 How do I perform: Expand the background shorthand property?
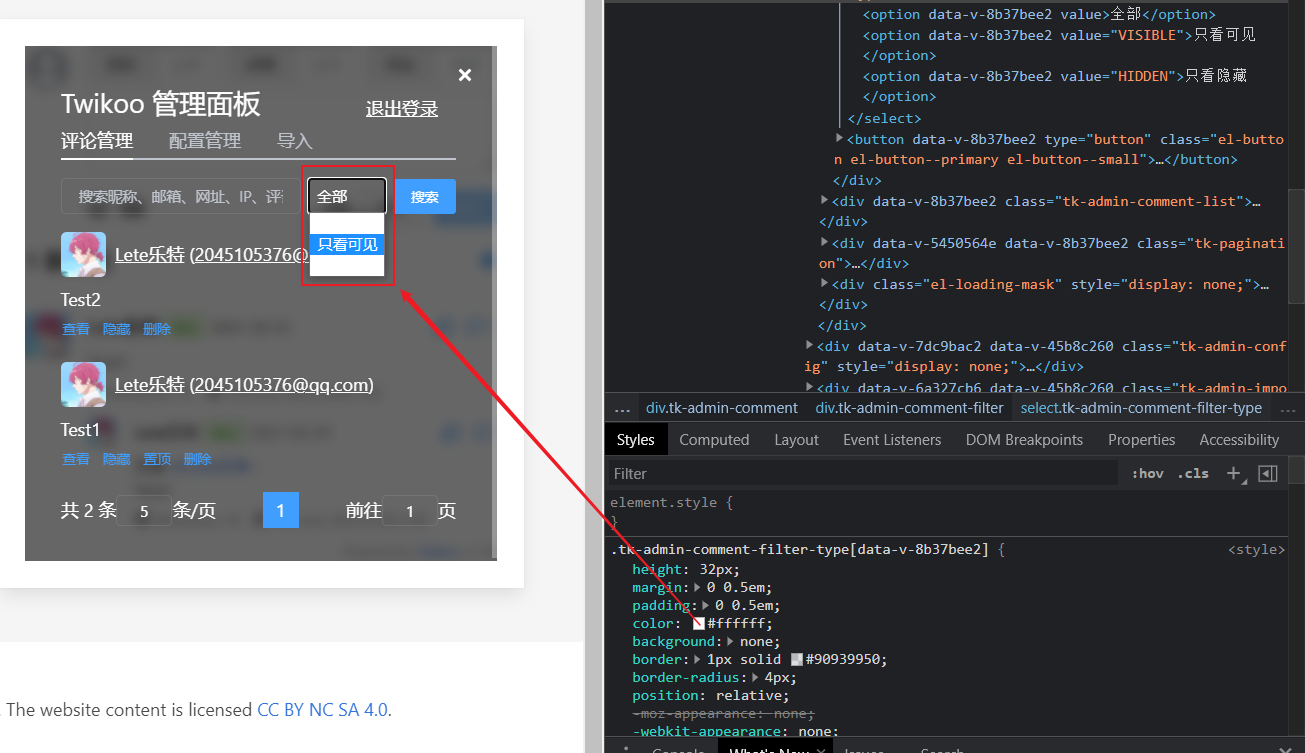(730, 641)
